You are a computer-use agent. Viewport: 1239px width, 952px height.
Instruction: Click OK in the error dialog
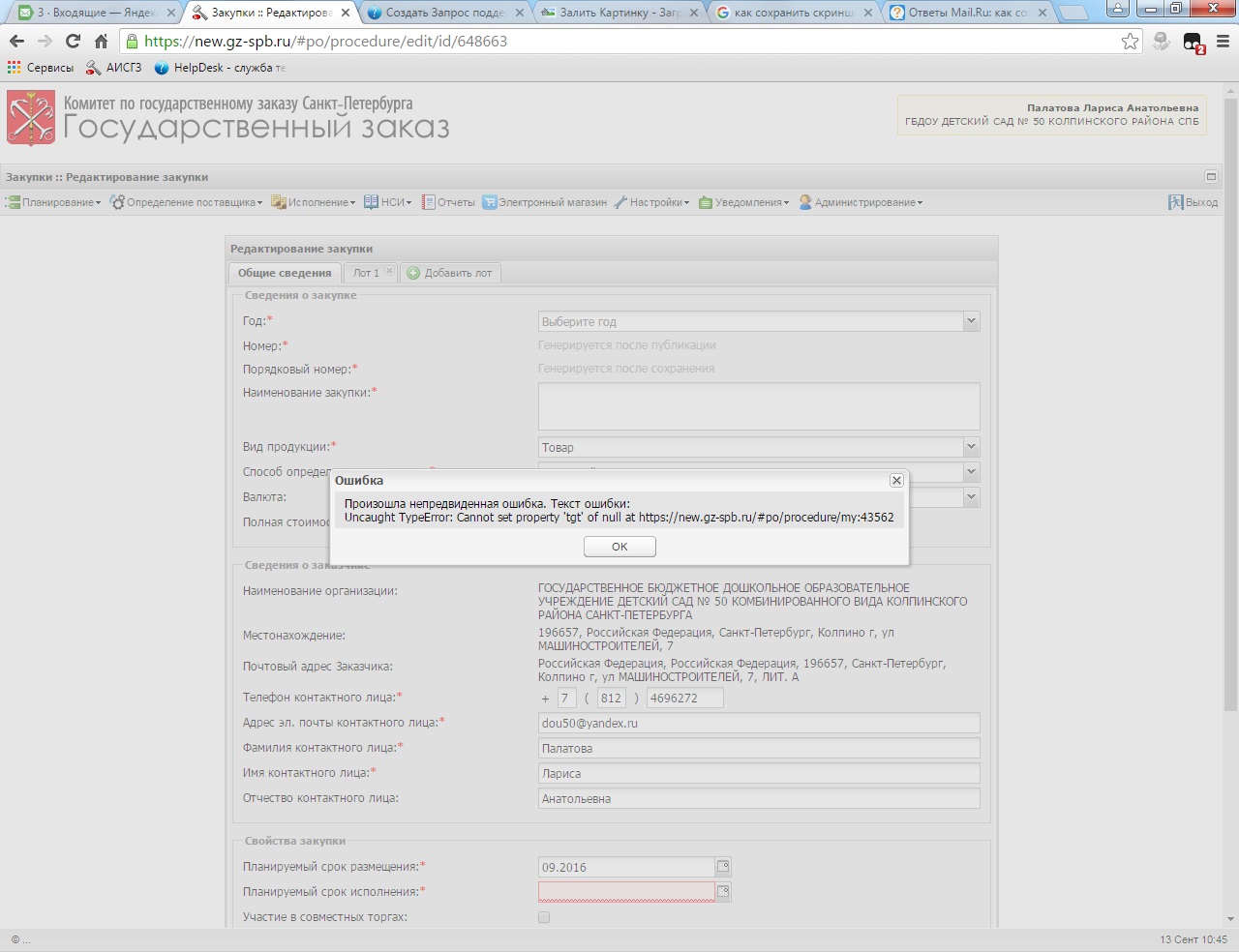click(x=619, y=547)
